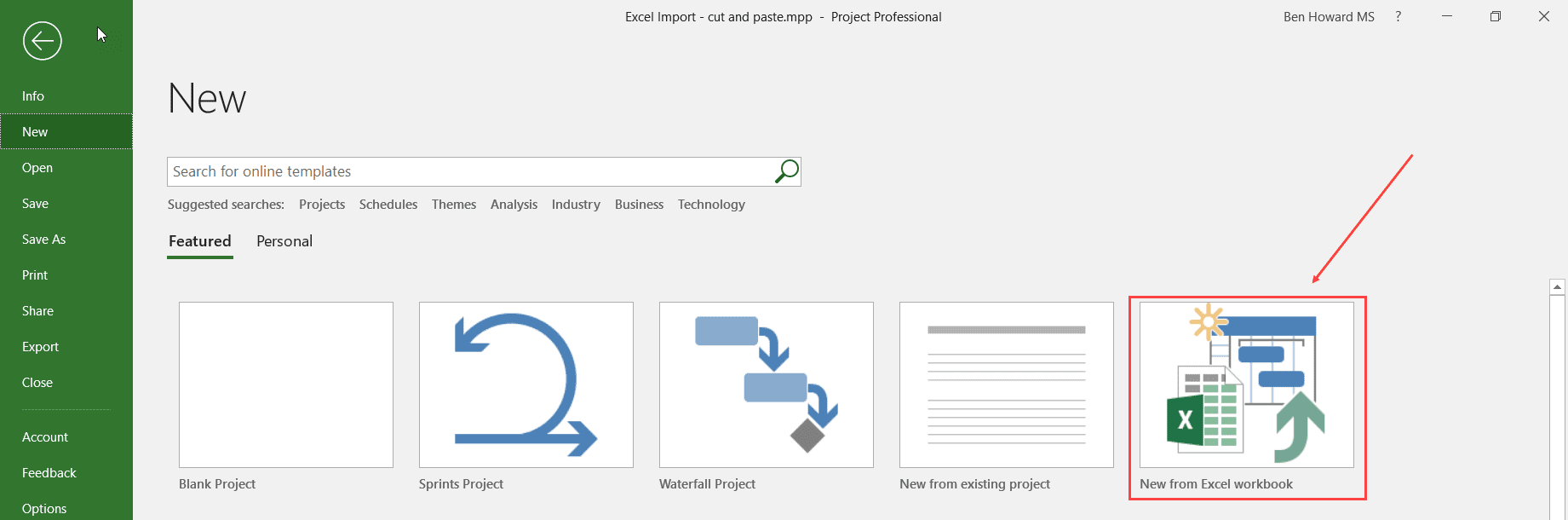Image resolution: width=1568 pixels, height=520 pixels.
Task: Go back using the circled arrow
Action: (43, 41)
